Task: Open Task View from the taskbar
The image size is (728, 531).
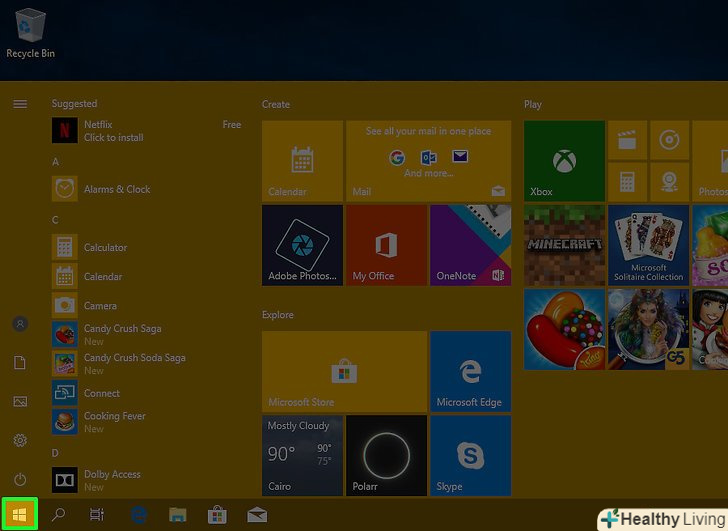Action: click(x=97, y=514)
